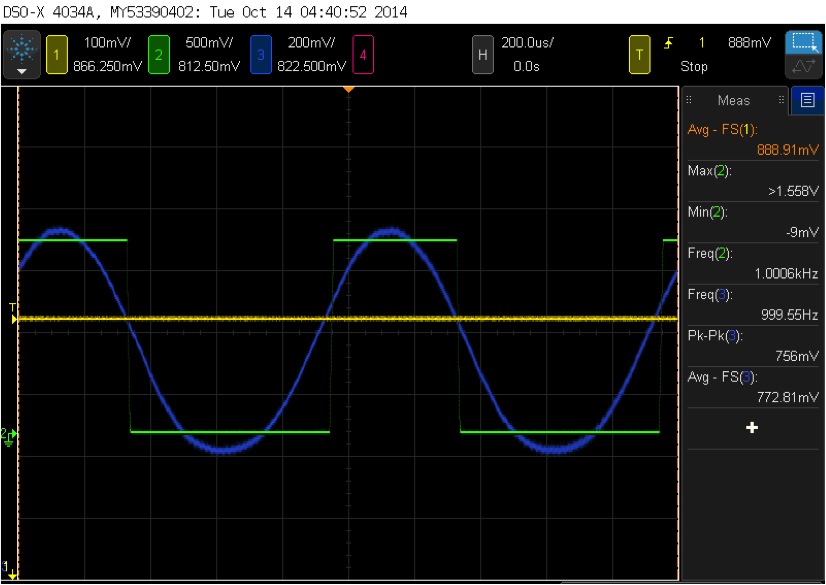Toggle the waveform drag gesture icon
Image resolution: width=826 pixels, height=585 pixels.
[x=806, y=67]
